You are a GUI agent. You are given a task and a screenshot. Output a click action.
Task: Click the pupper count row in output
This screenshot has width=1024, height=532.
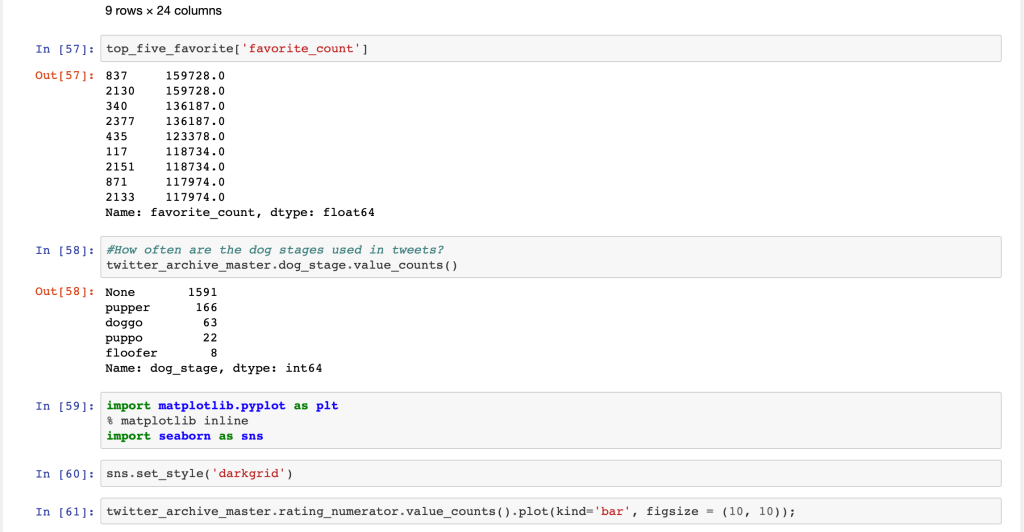161,307
